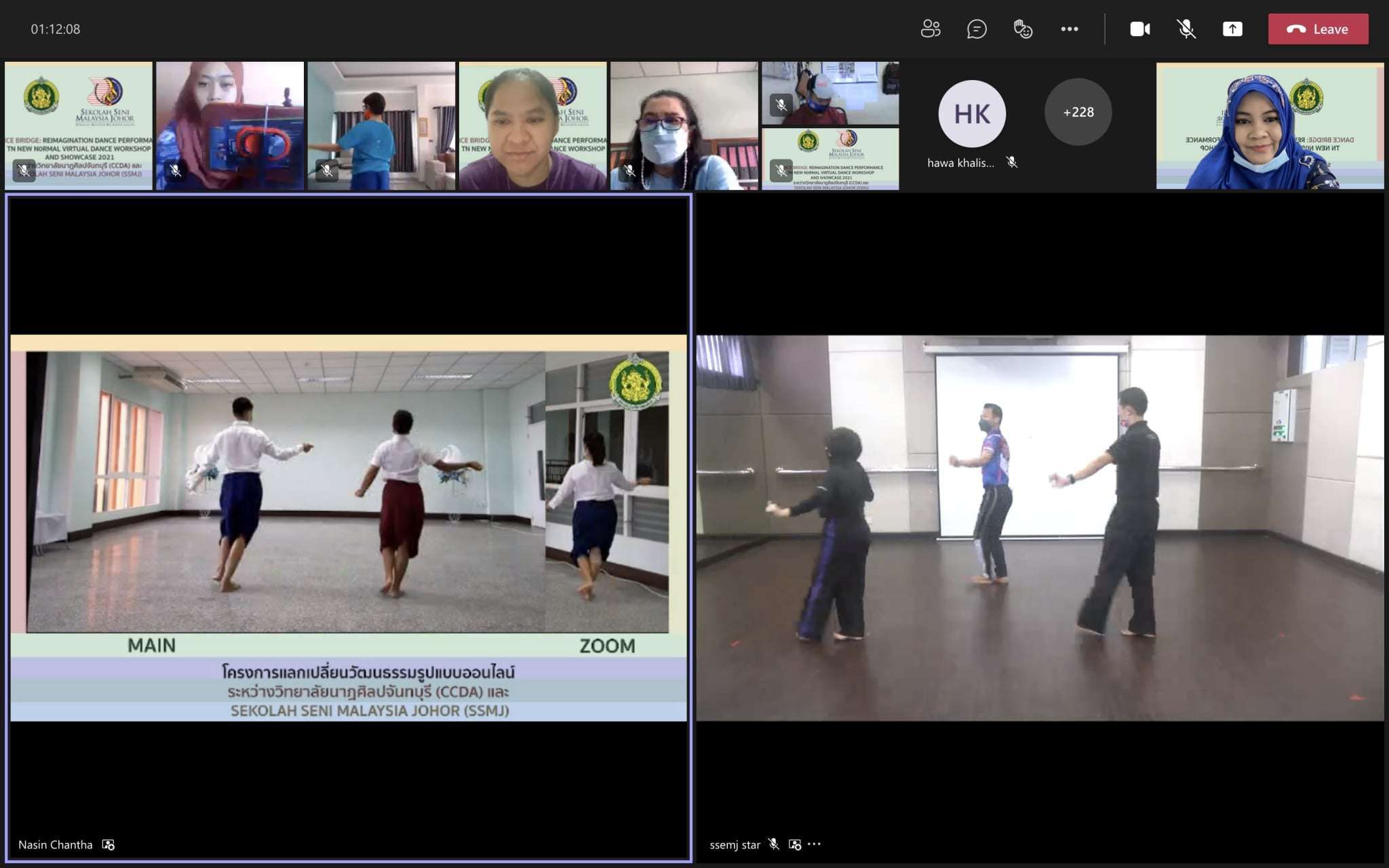
Task: Leave the meeting
Action: 1318,29
